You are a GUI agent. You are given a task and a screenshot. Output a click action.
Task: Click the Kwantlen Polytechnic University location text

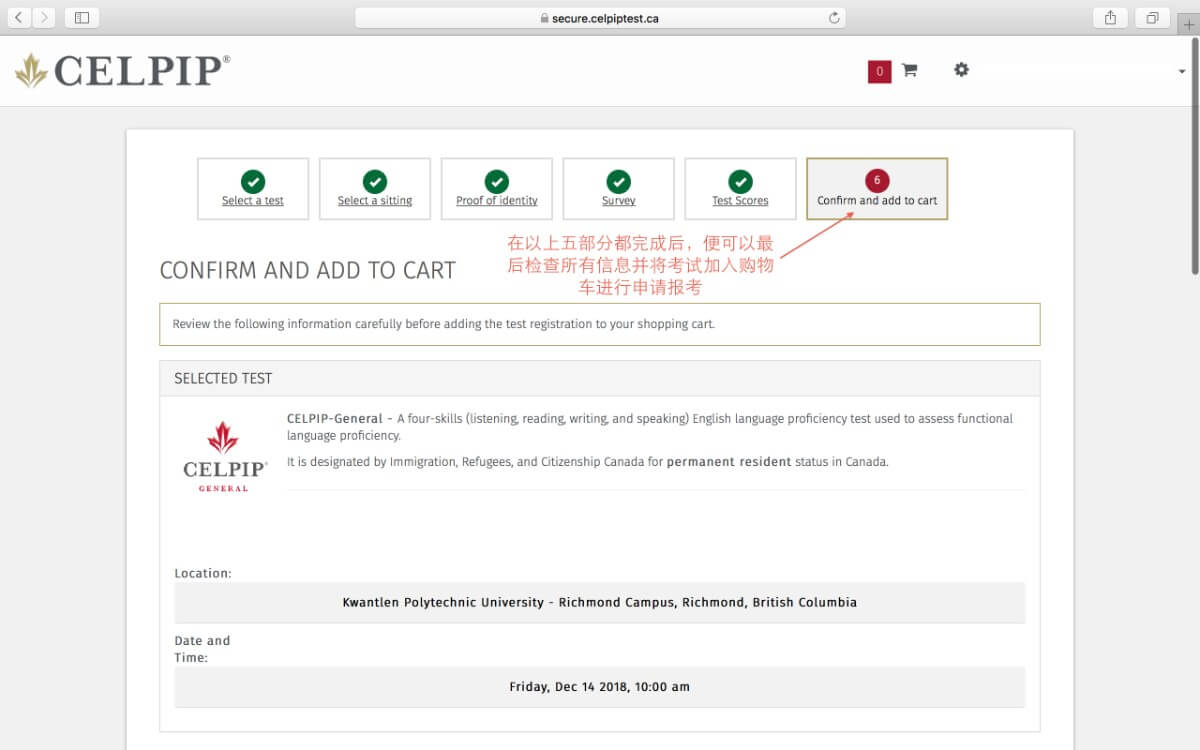[600, 603]
